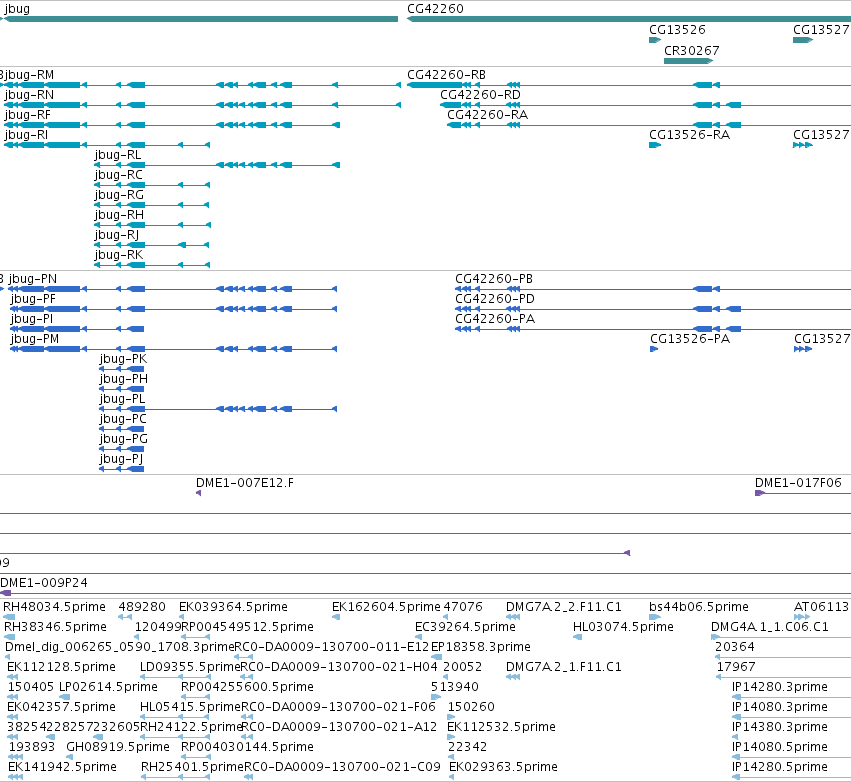The height and width of the screenshot is (782, 851).
Task: Click the EK112532.5prime EST label
Action: (501, 727)
